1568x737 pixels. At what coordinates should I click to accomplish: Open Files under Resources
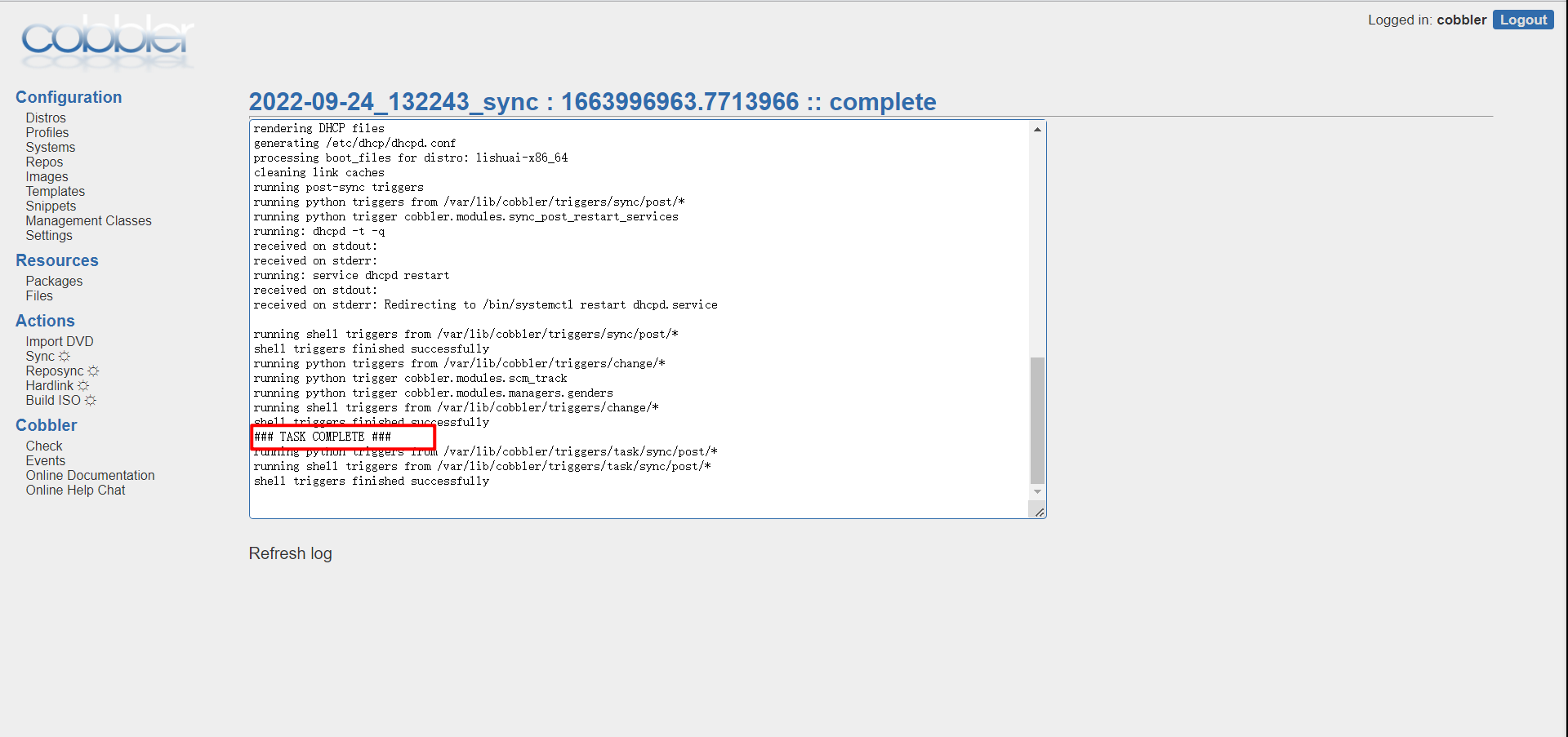coord(39,296)
